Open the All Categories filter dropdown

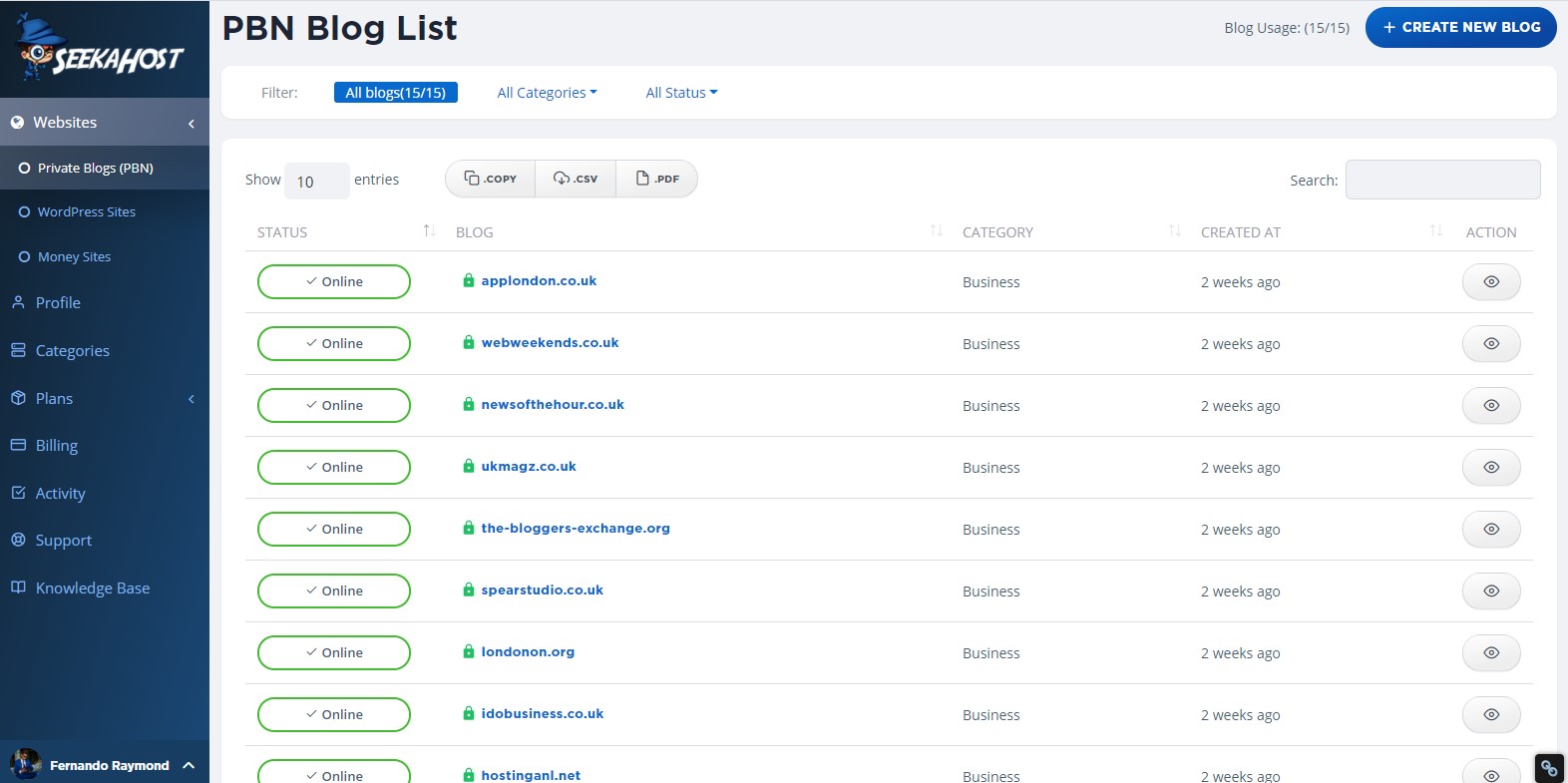[547, 93]
